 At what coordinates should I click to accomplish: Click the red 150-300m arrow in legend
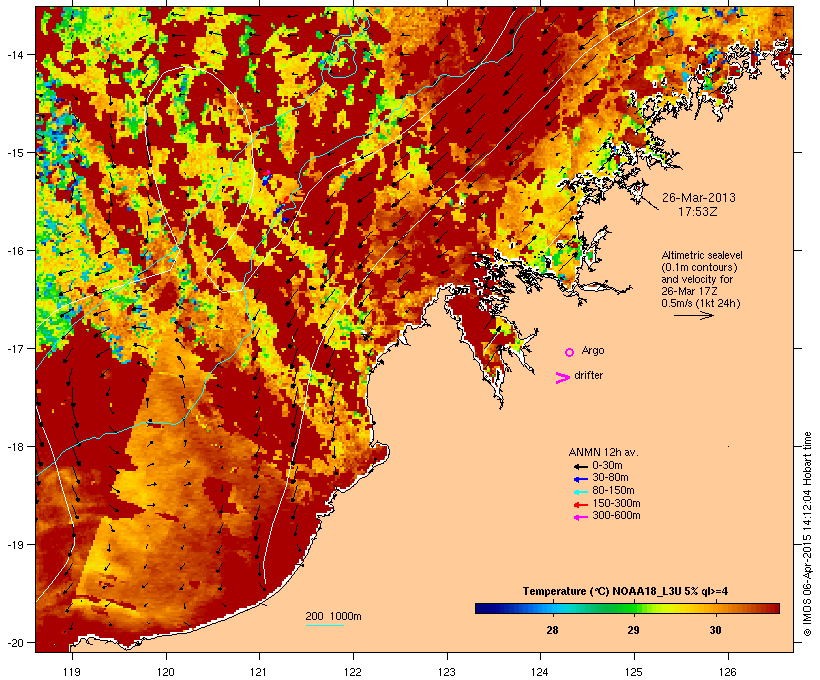pyautogui.click(x=580, y=504)
